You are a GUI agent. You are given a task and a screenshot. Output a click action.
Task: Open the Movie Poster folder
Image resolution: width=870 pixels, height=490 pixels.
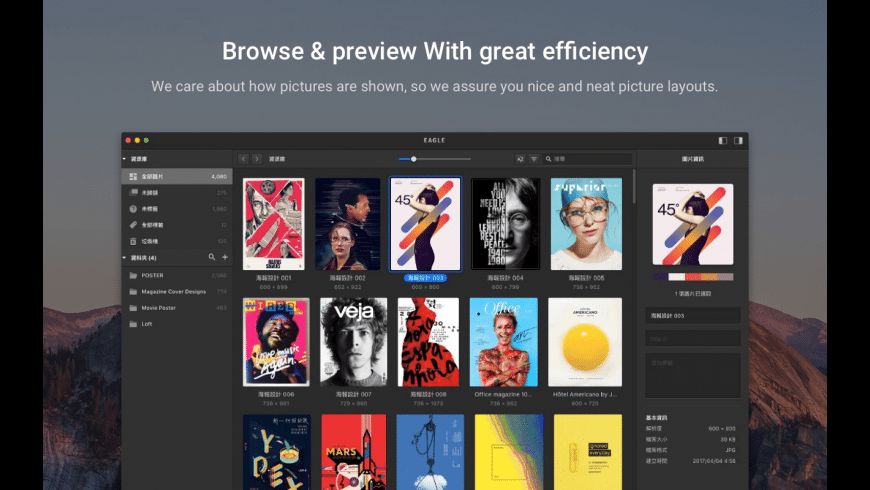click(157, 308)
